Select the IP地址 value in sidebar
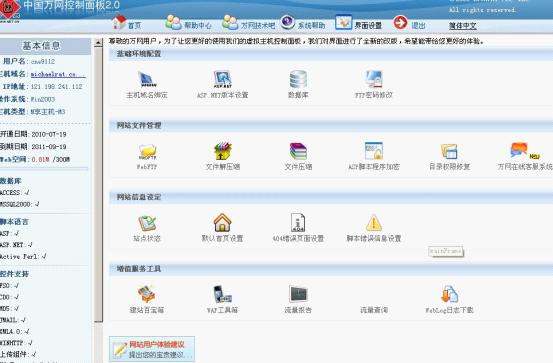This screenshot has height=363, width=553. pos(56,87)
